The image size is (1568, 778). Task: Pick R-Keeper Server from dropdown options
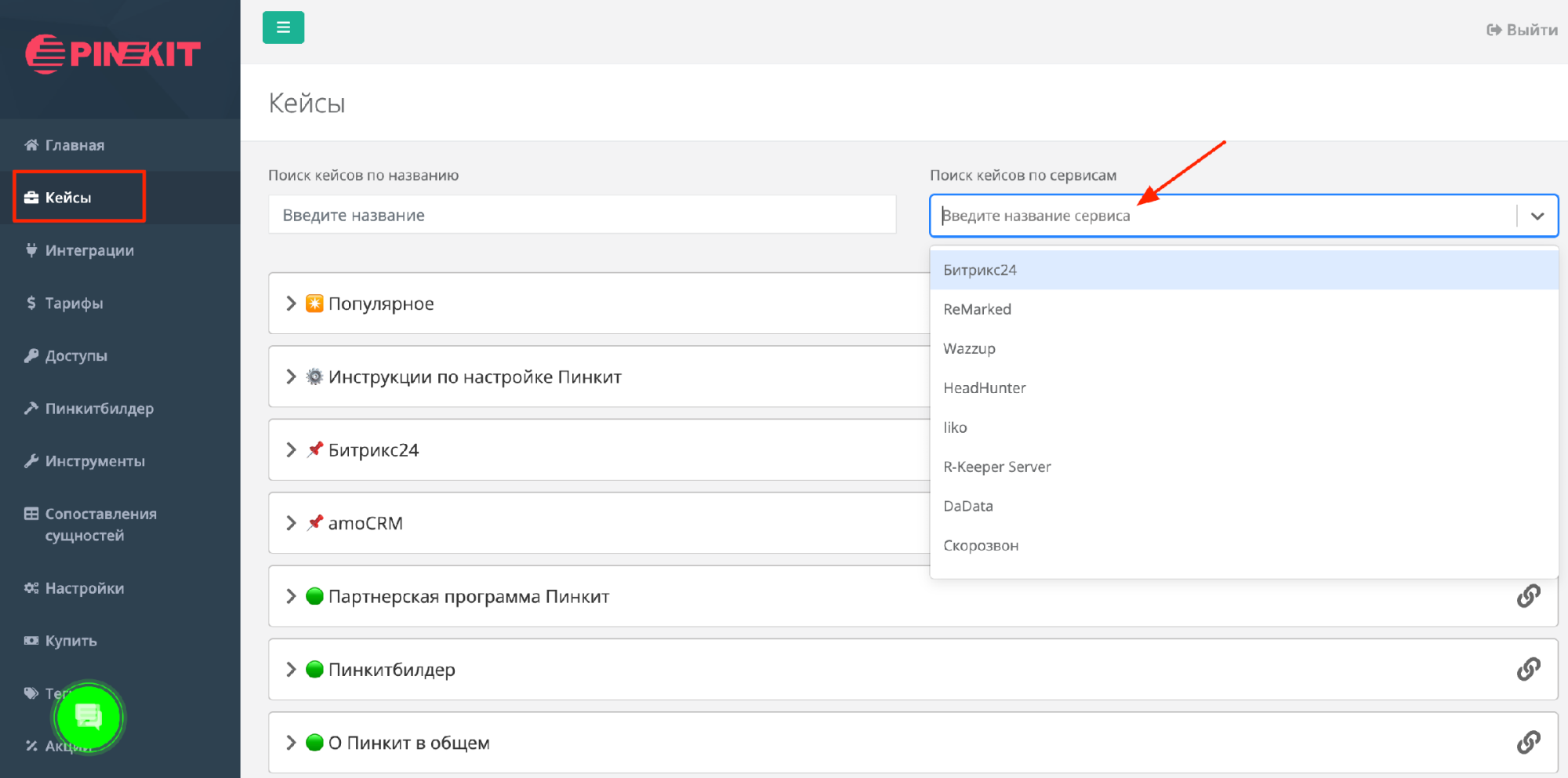tap(997, 467)
